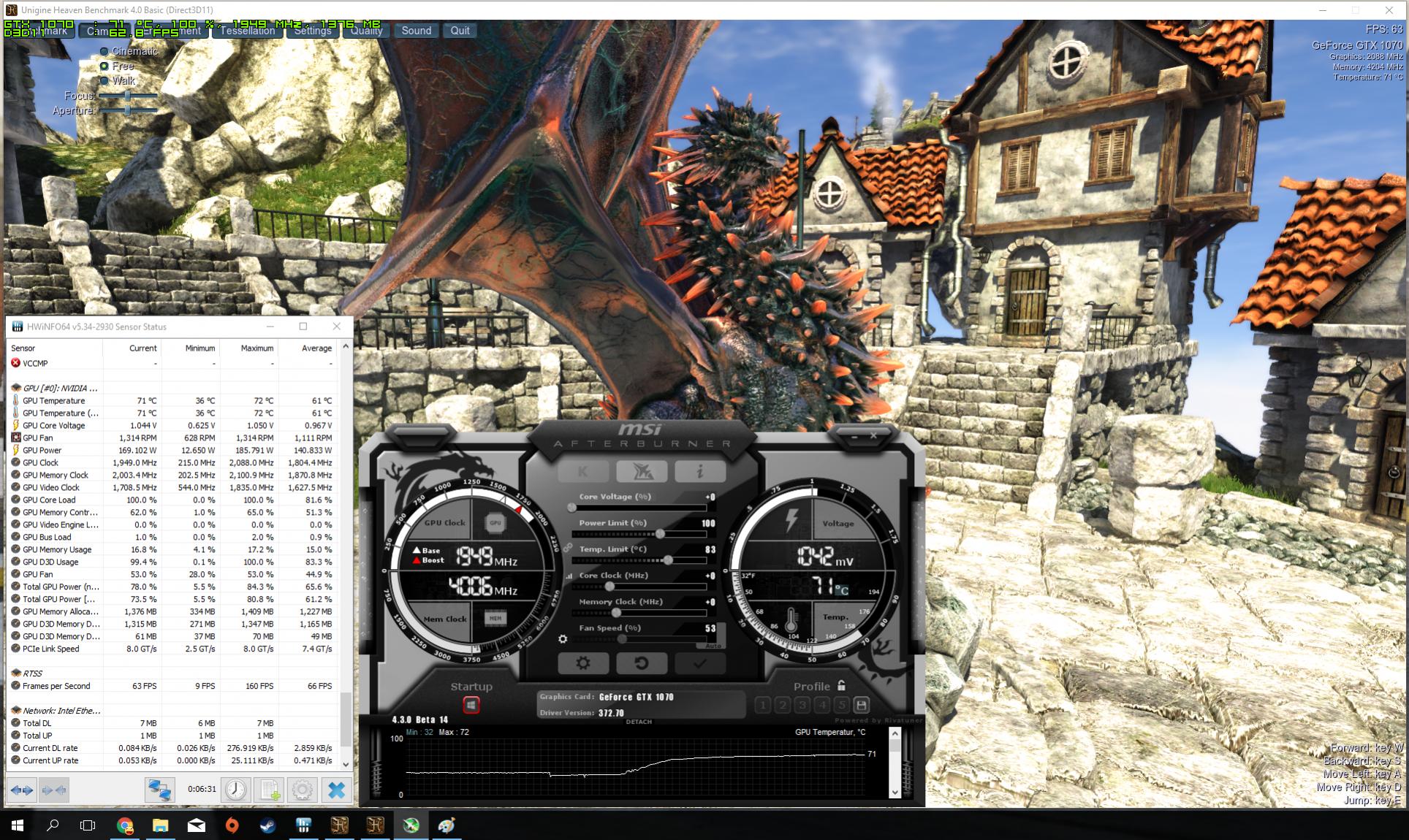Save the profile with the floppy disk icon
Screen dimensions: 1409x840
click(861, 705)
